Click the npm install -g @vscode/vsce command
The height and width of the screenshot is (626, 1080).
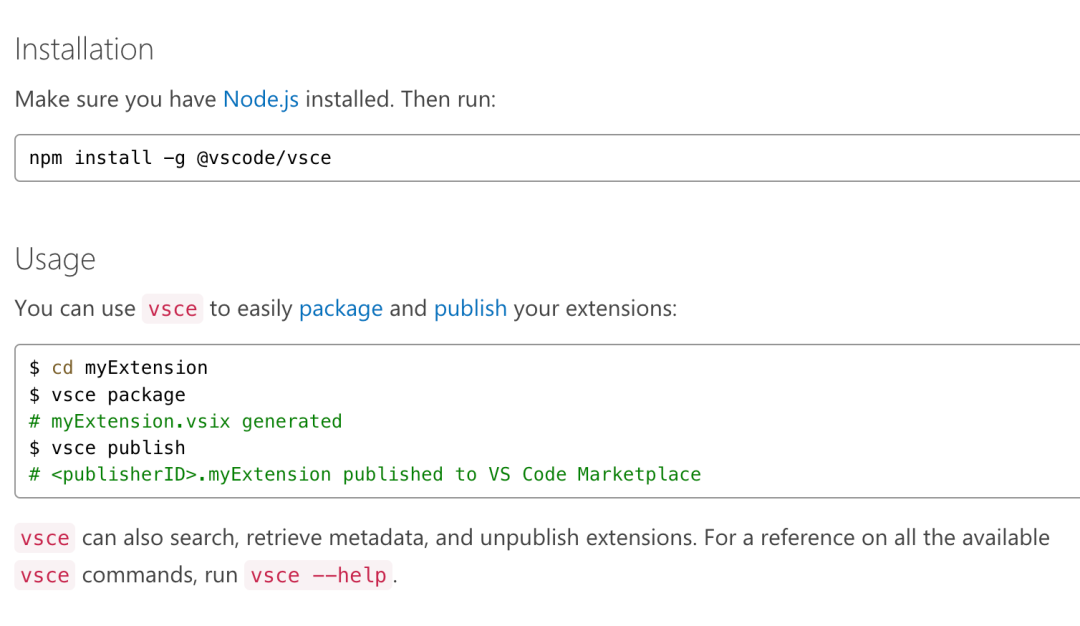click(x=180, y=158)
